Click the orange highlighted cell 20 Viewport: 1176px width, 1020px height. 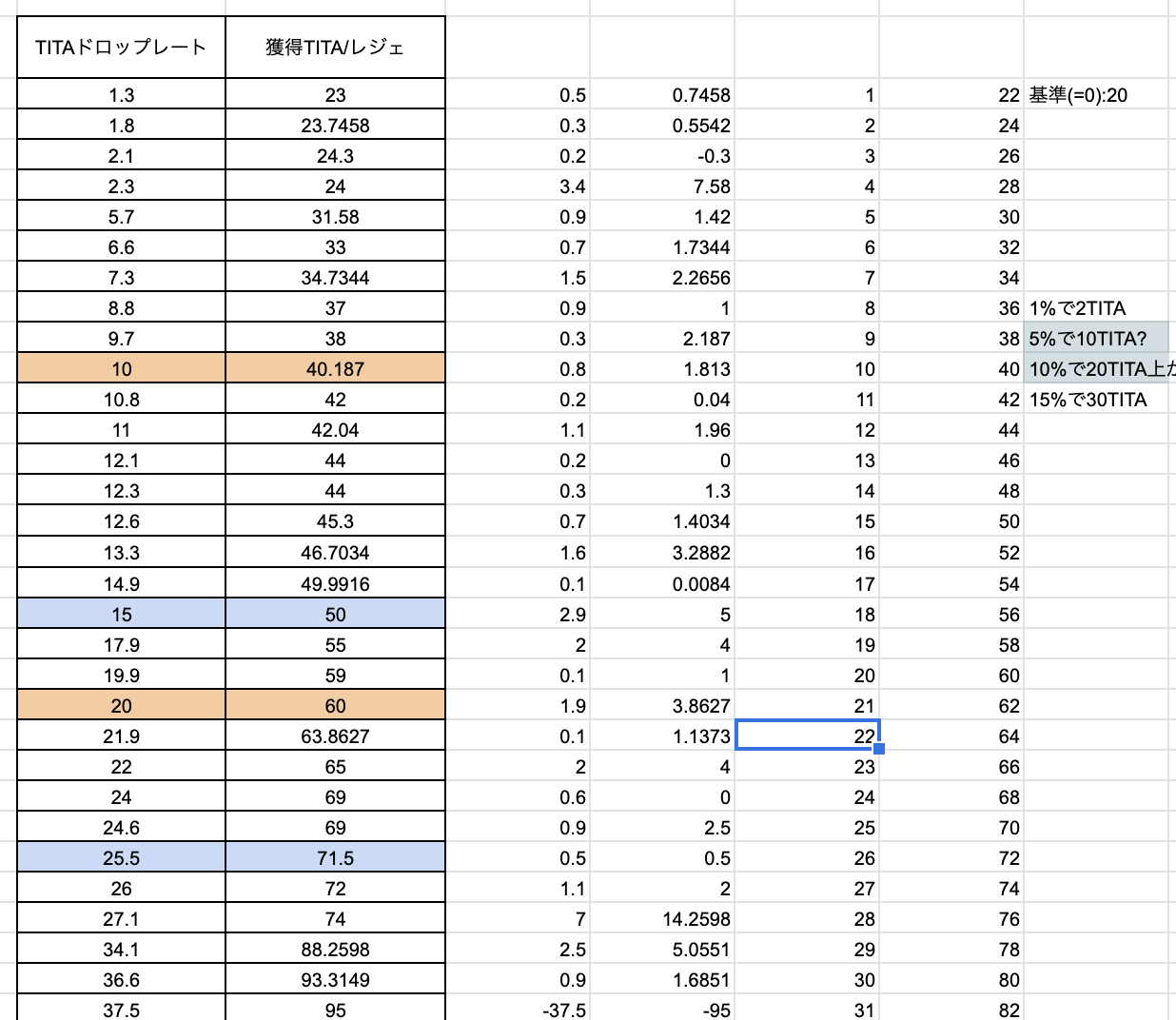(122, 705)
